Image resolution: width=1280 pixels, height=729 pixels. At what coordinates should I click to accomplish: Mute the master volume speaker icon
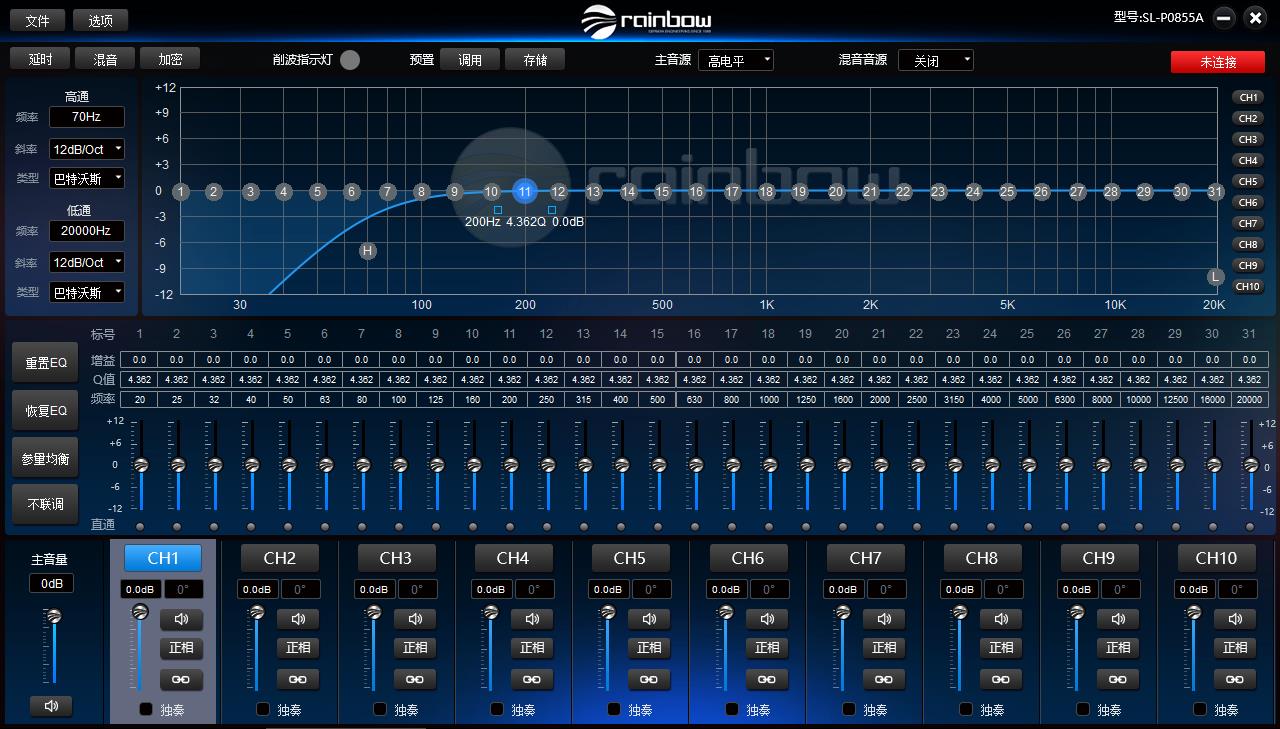[x=51, y=706]
